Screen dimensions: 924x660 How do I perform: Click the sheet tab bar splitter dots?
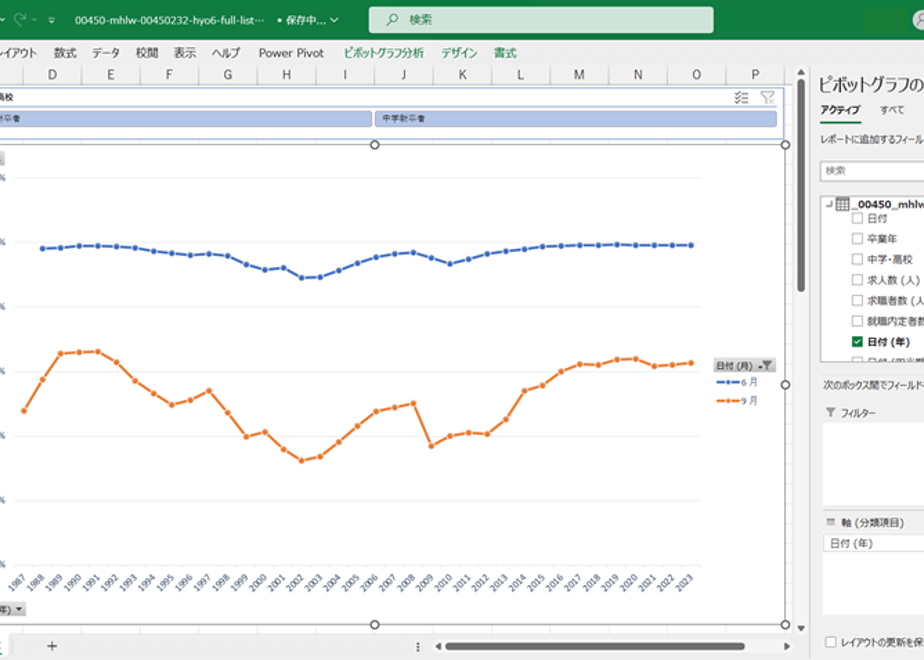[418, 646]
